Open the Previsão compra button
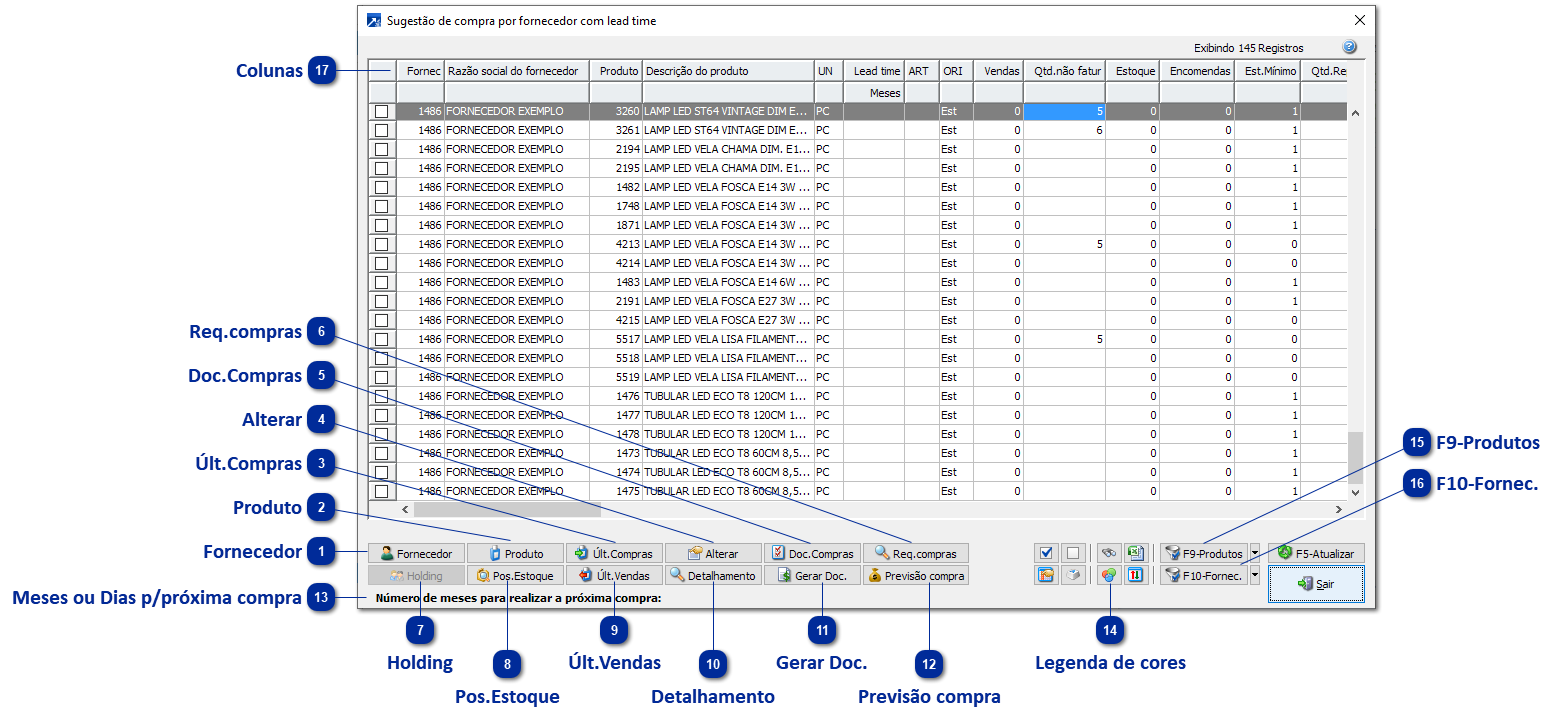The height and width of the screenshot is (725, 1556). coord(916,576)
